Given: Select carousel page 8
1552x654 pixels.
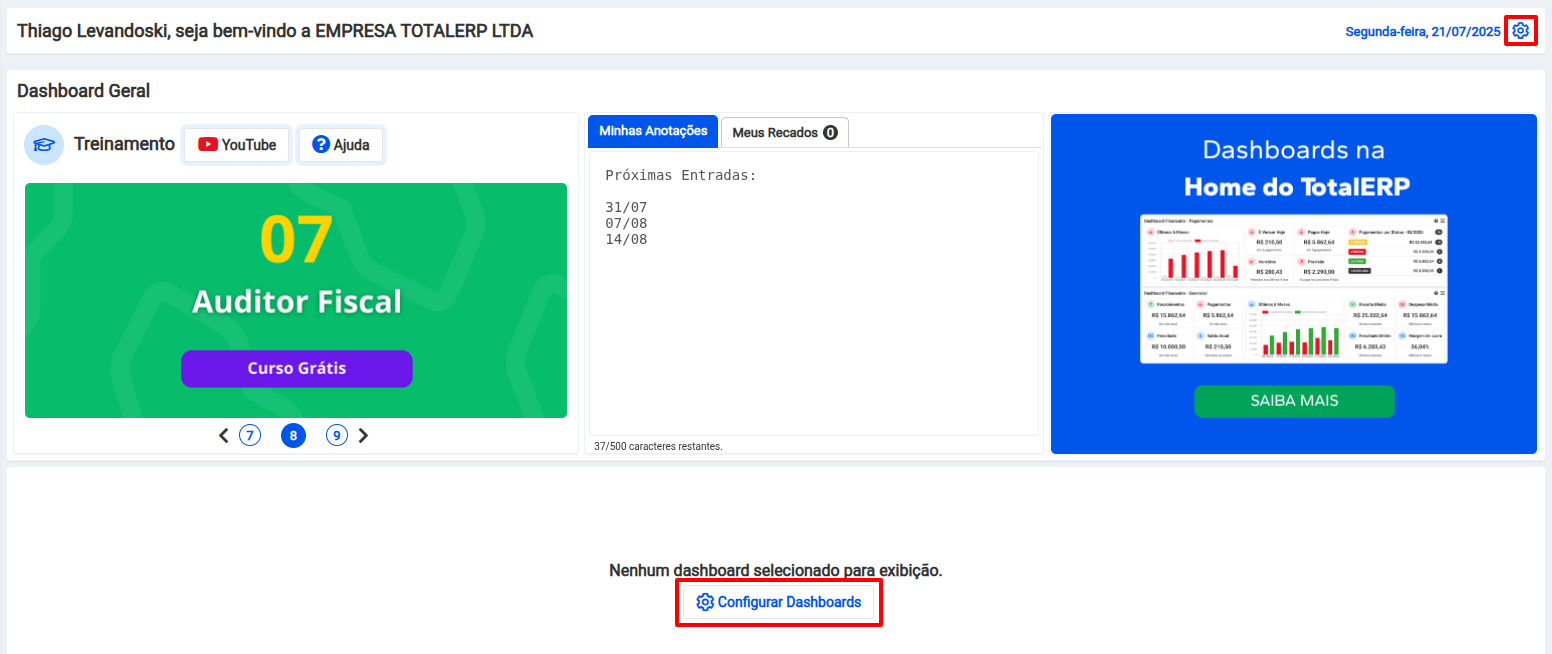Looking at the screenshot, I should (x=293, y=435).
